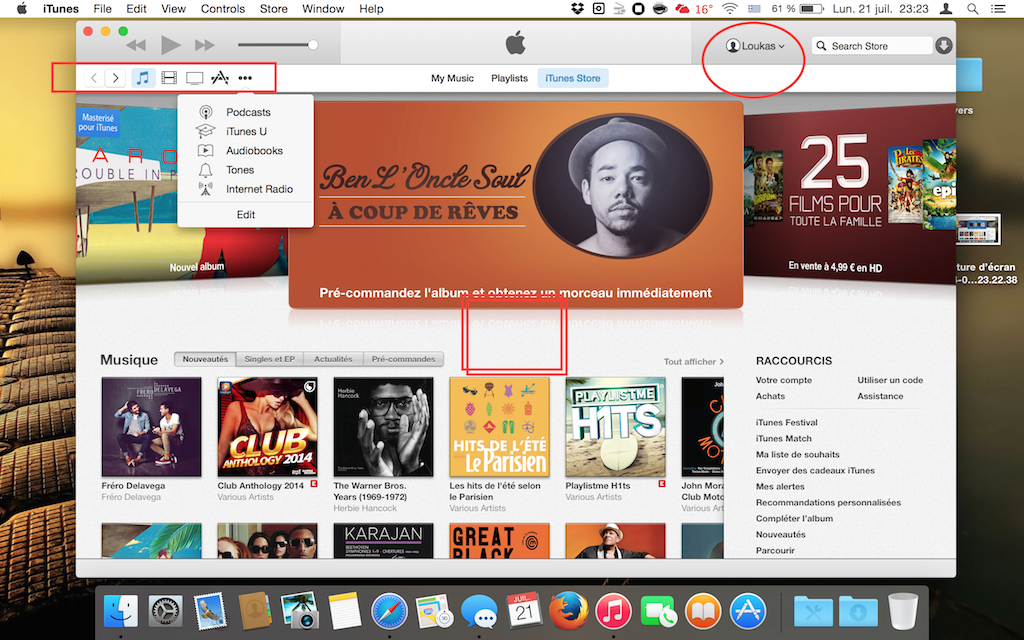Open the Store menu in menu bar
The image size is (1024, 640).
tap(274, 9)
